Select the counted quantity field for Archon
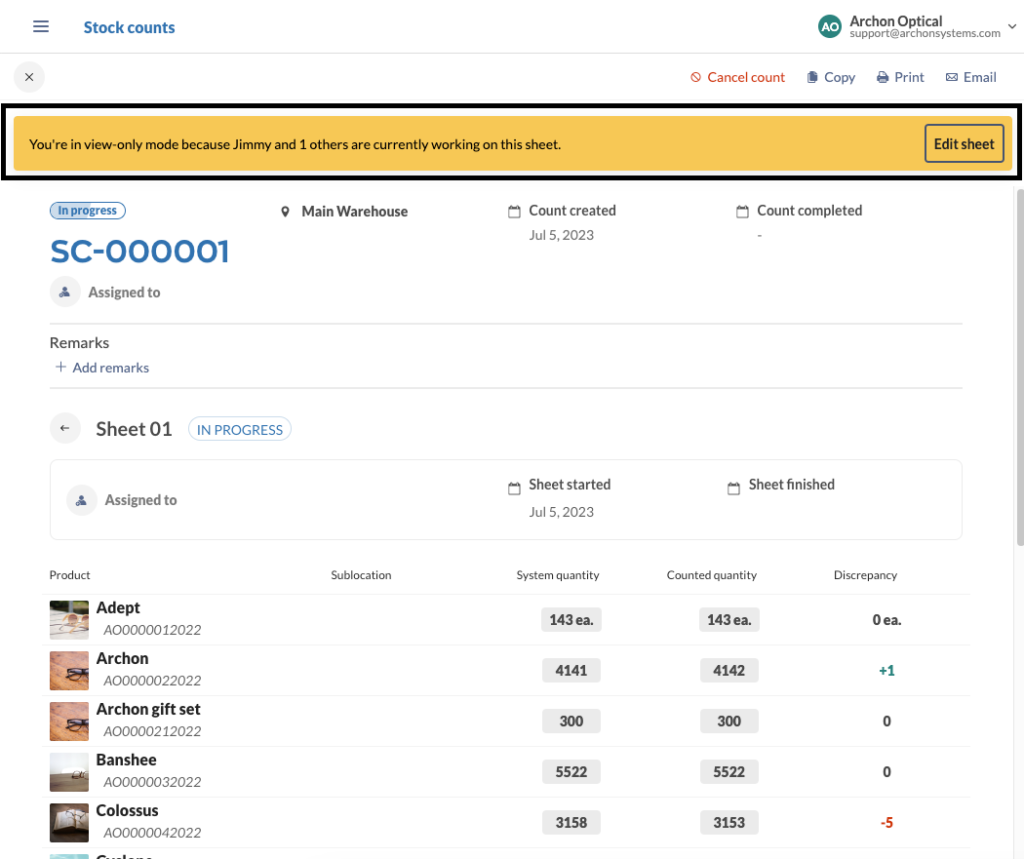This screenshot has height=859, width=1024. coord(729,670)
